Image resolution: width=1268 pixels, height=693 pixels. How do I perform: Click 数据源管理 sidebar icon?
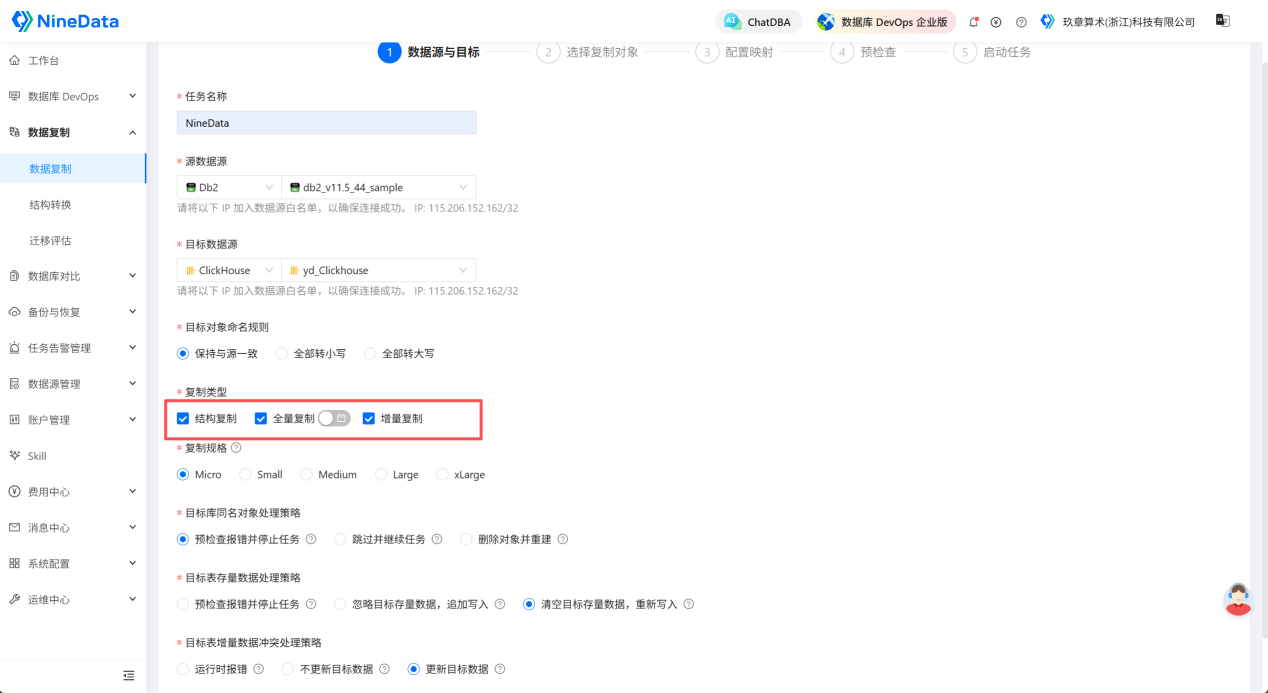(x=14, y=384)
